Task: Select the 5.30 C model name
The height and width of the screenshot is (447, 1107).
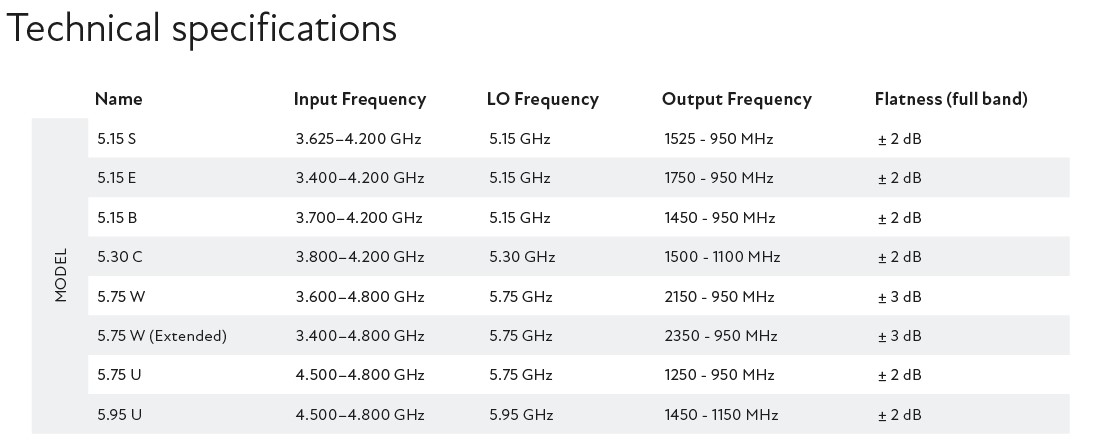Action: pos(119,257)
